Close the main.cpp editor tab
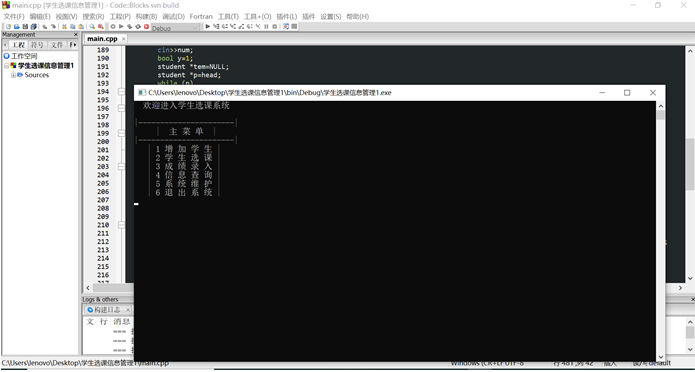The height and width of the screenshot is (372, 695). [x=124, y=39]
